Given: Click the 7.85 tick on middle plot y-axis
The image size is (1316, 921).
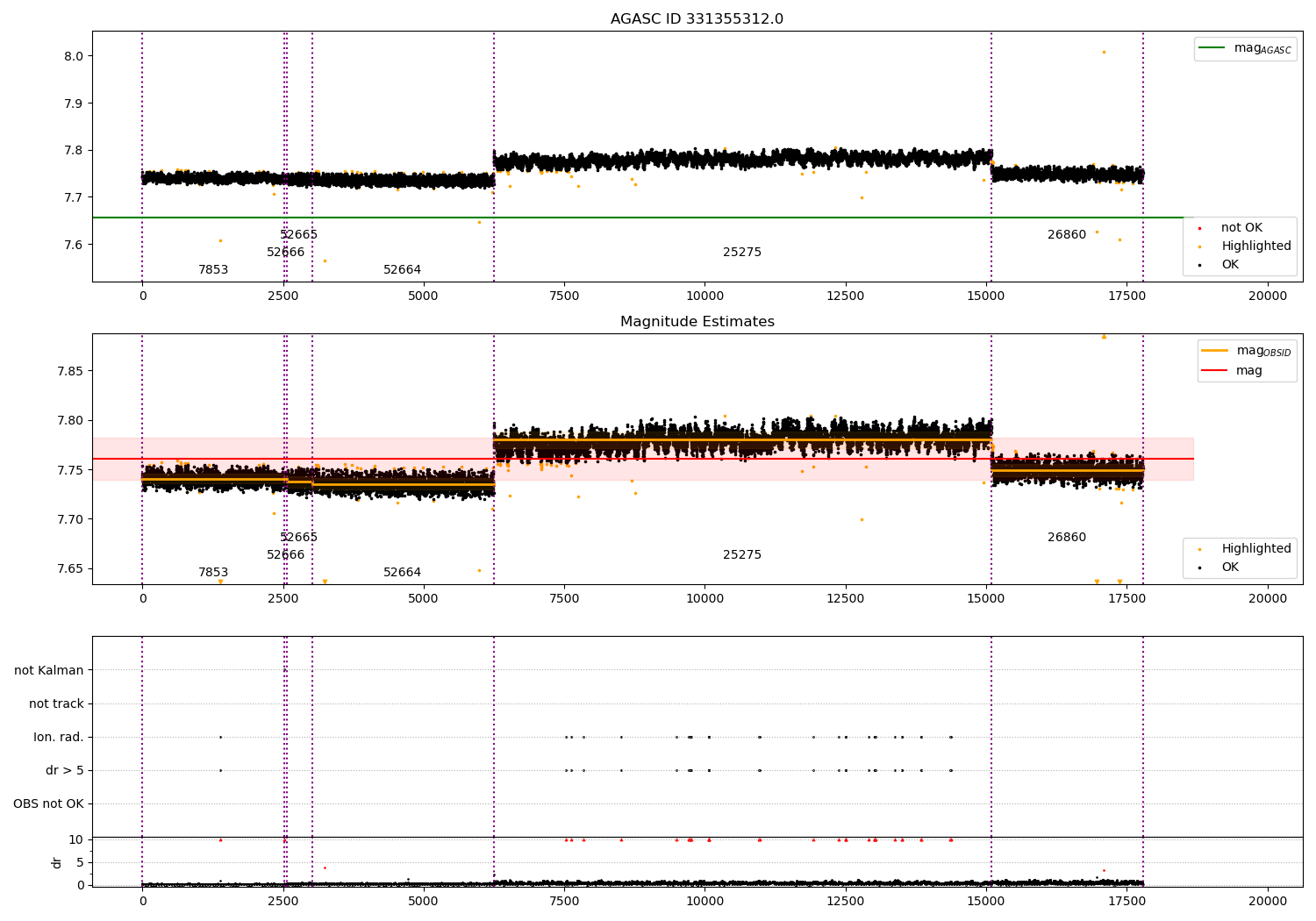Looking at the screenshot, I should click(x=71, y=372).
